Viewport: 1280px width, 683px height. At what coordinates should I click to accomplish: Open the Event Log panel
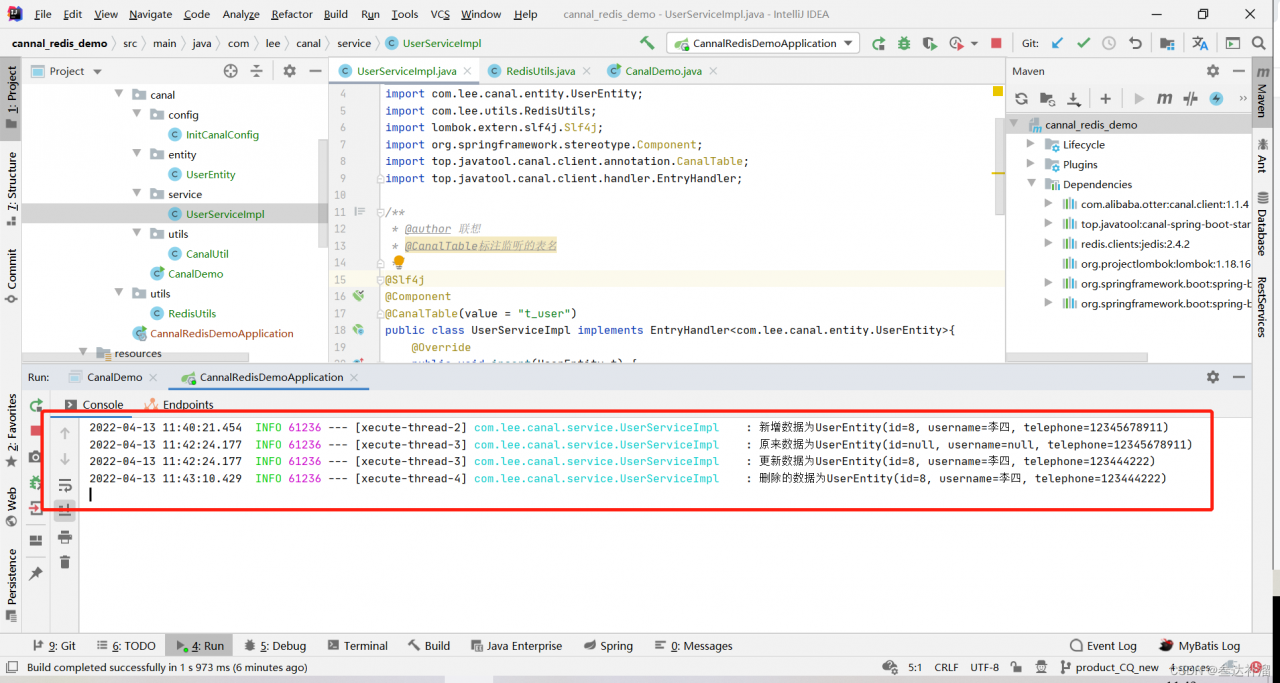coord(1102,646)
